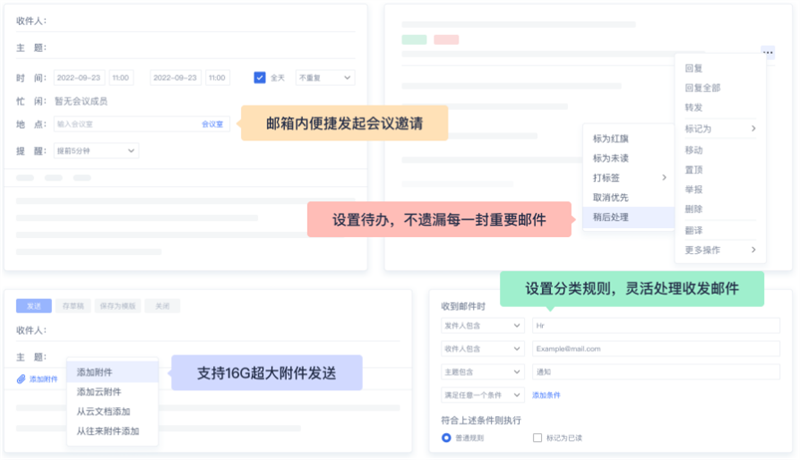This screenshot has height=460, width=800.
Task: Choose 从云文档添加 in the attachment menu
Action: [103, 412]
